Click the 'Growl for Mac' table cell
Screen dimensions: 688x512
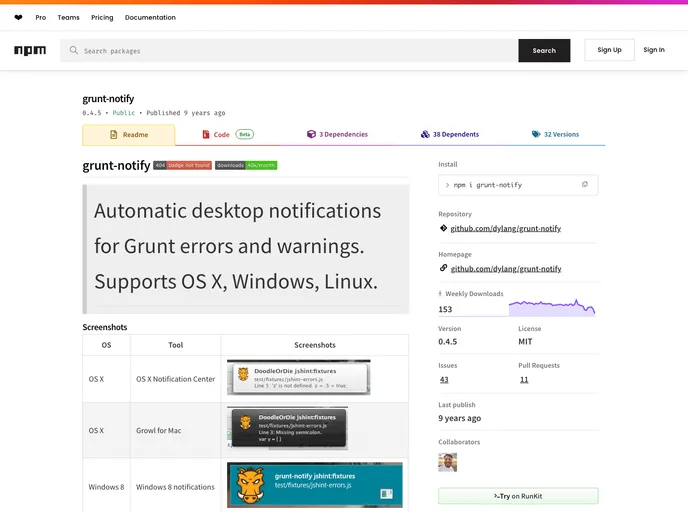pyautogui.click(x=176, y=430)
